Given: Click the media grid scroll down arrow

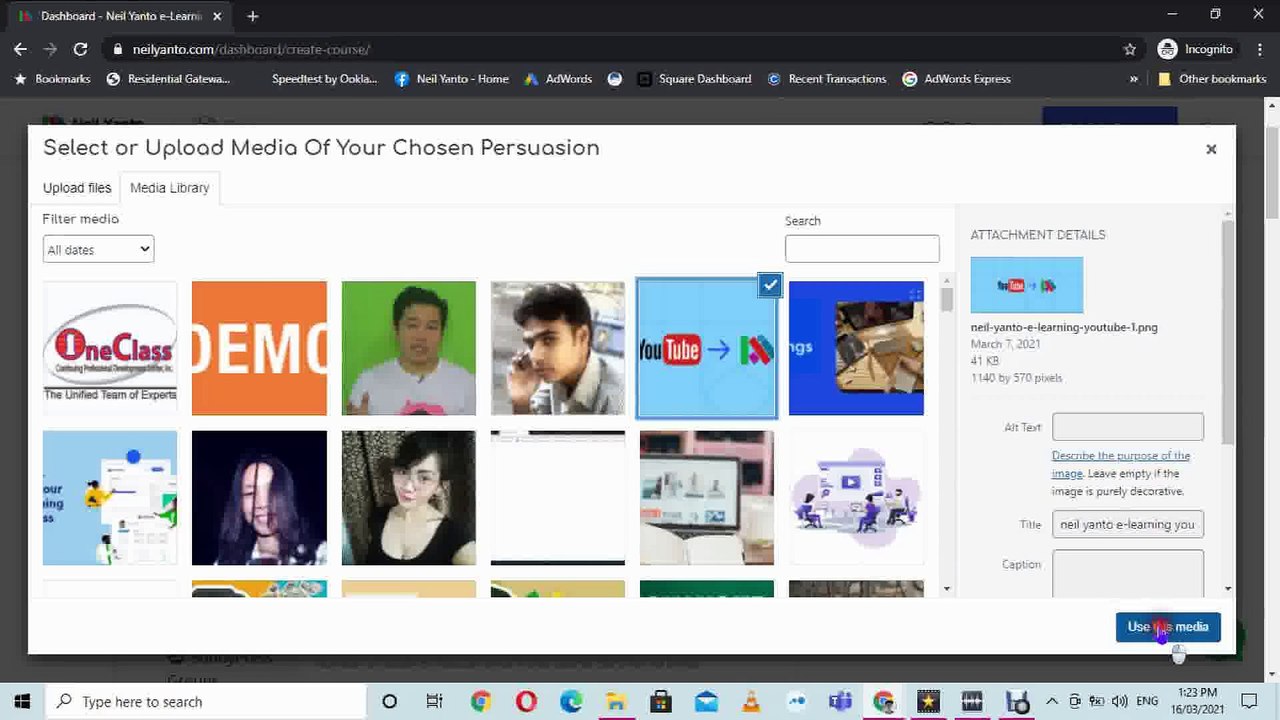Looking at the screenshot, I should click(947, 589).
